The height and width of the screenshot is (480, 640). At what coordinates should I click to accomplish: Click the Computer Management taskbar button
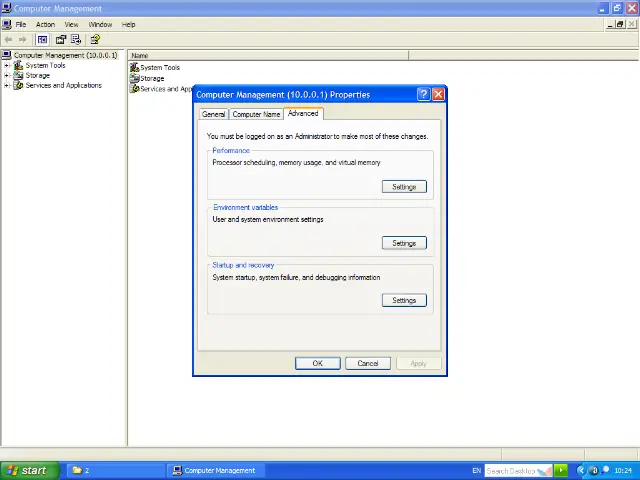click(x=215, y=471)
